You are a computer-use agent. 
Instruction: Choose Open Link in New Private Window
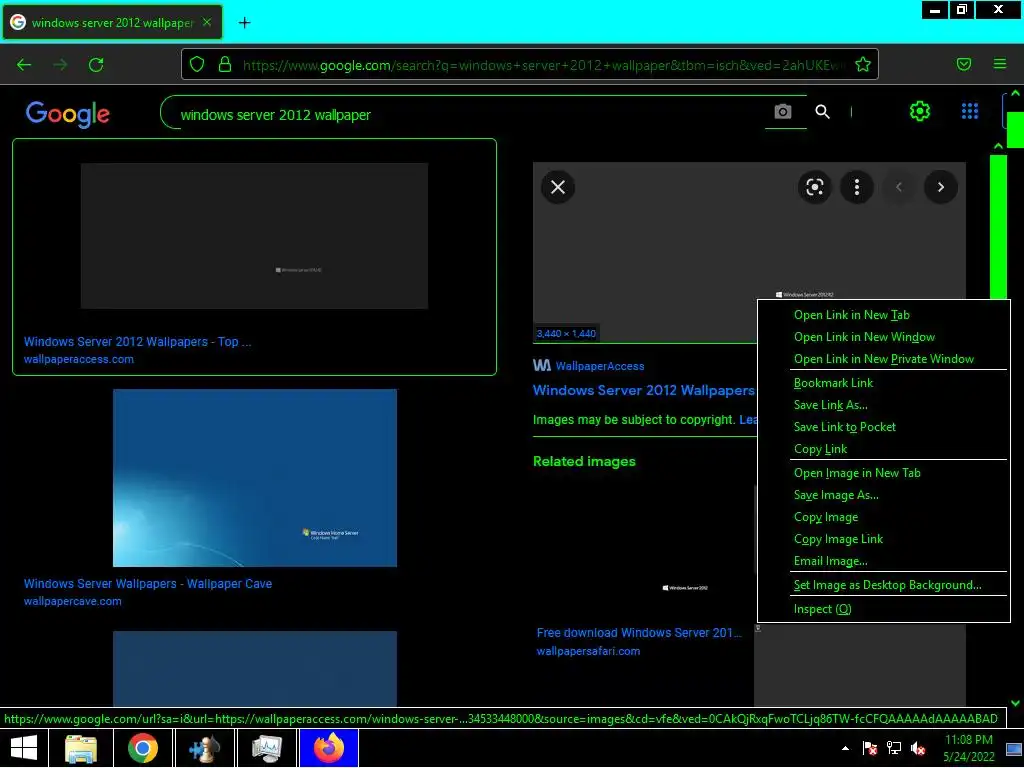[x=884, y=359]
